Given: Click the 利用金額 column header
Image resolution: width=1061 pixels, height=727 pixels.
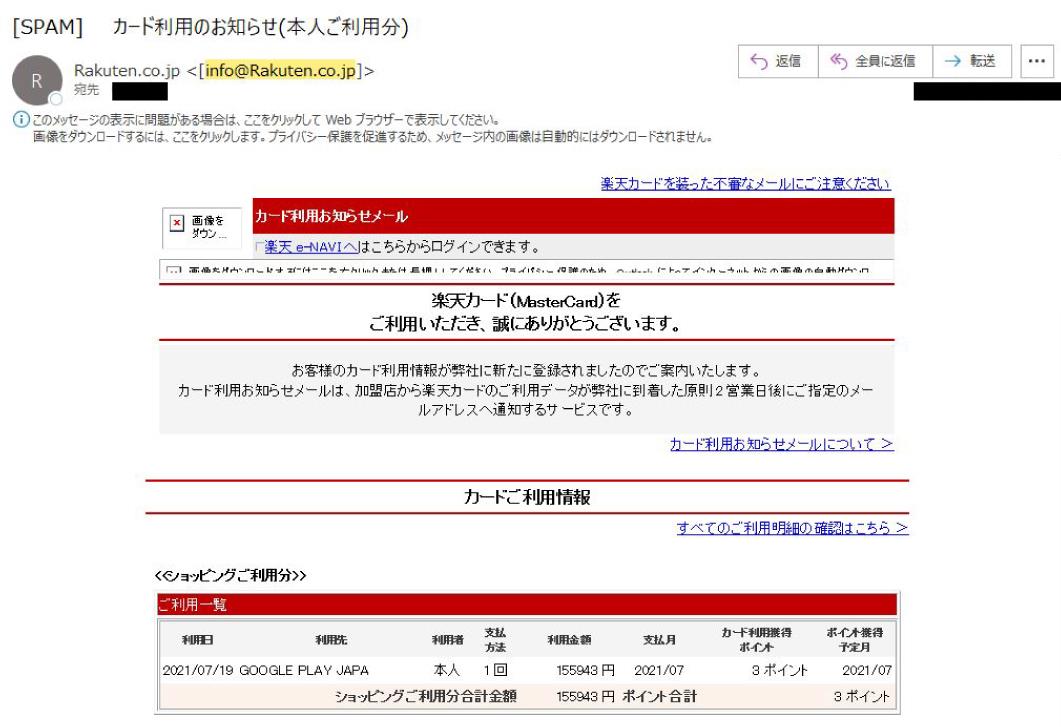Looking at the screenshot, I should (569, 640).
